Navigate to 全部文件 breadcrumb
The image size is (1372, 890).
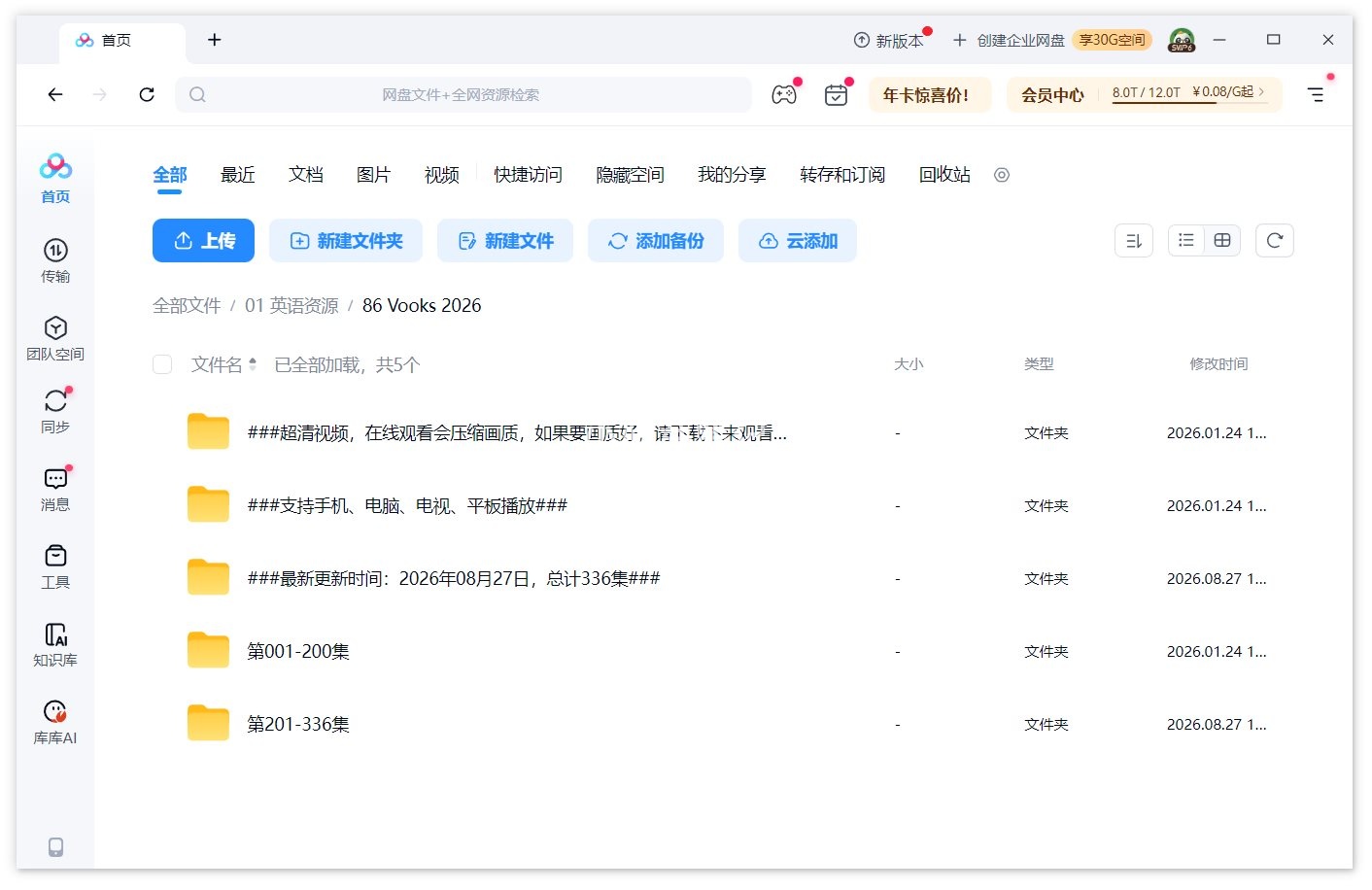coord(187,305)
